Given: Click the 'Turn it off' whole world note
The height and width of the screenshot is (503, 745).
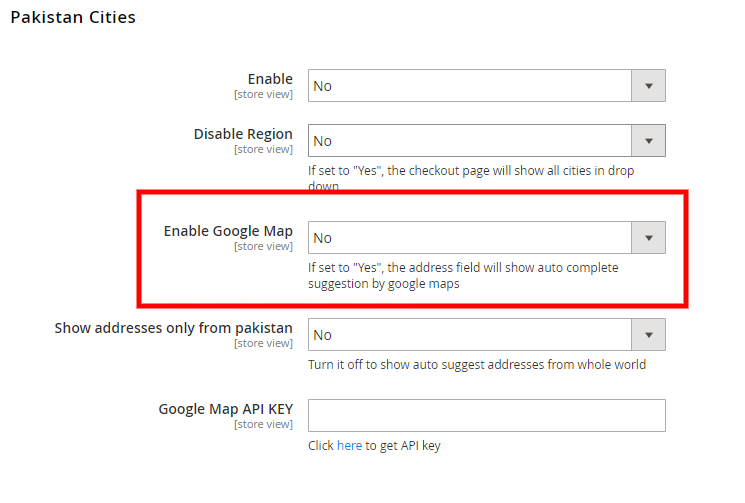Looking at the screenshot, I should [477, 365].
